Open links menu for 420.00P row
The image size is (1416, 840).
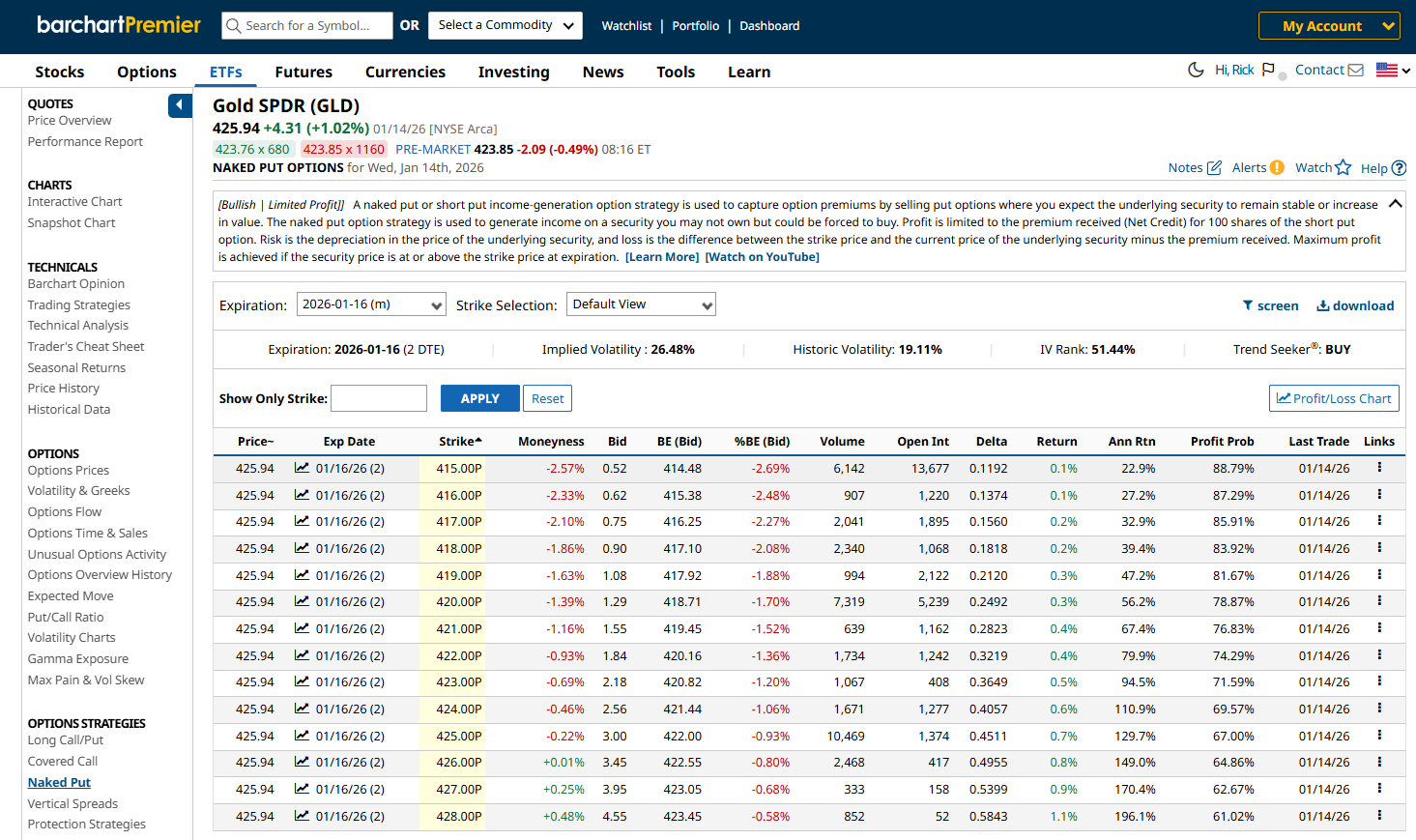1379,601
